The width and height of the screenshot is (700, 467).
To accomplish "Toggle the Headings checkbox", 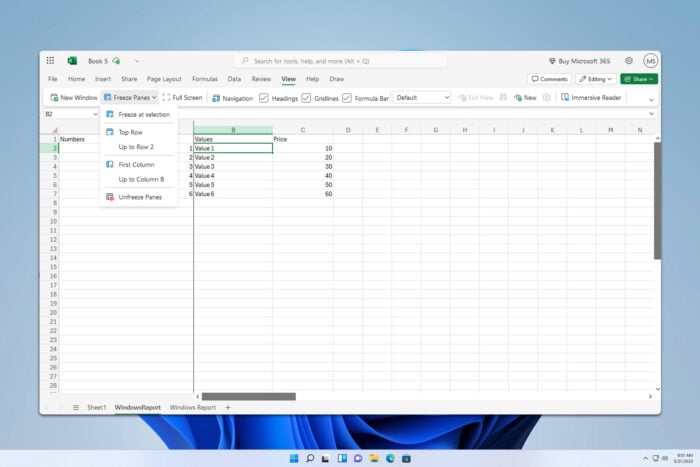I will pos(264,98).
